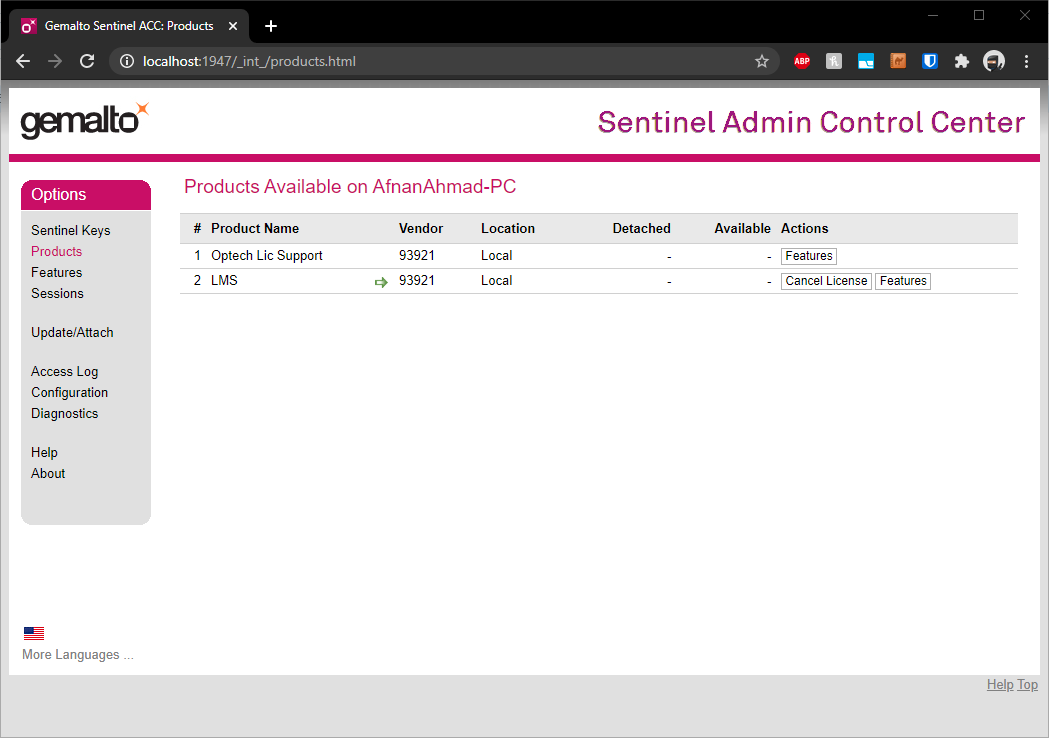Image resolution: width=1049 pixels, height=738 pixels.
Task: Click the browser back arrow
Action: (23, 61)
